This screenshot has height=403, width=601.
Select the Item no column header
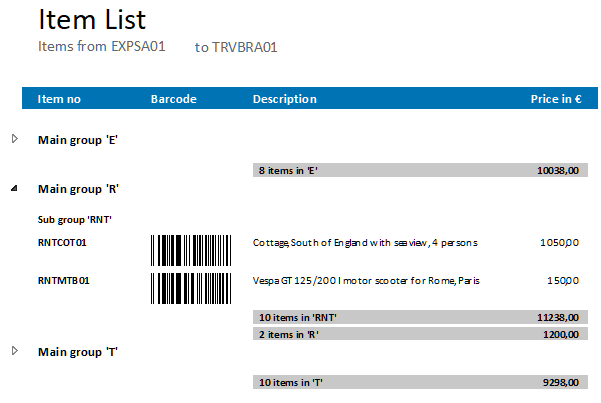[59, 99]
